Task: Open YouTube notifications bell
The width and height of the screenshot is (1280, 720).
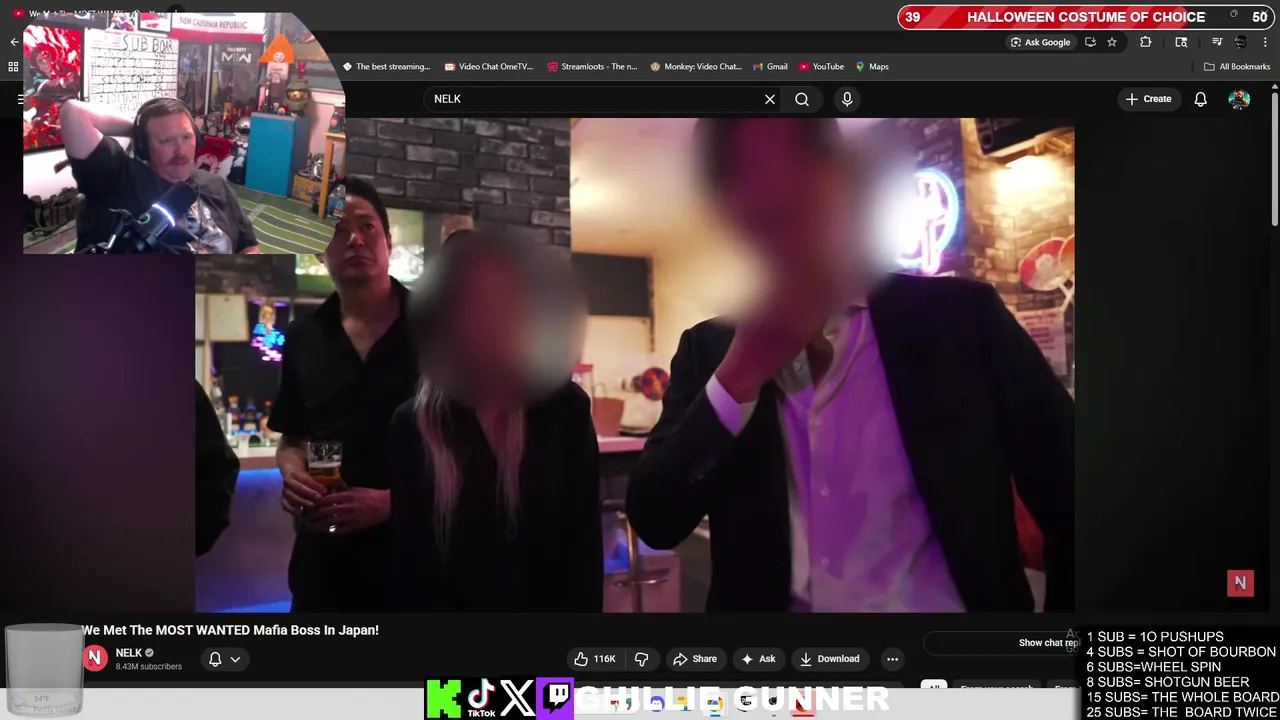Action: point(1201,99)
